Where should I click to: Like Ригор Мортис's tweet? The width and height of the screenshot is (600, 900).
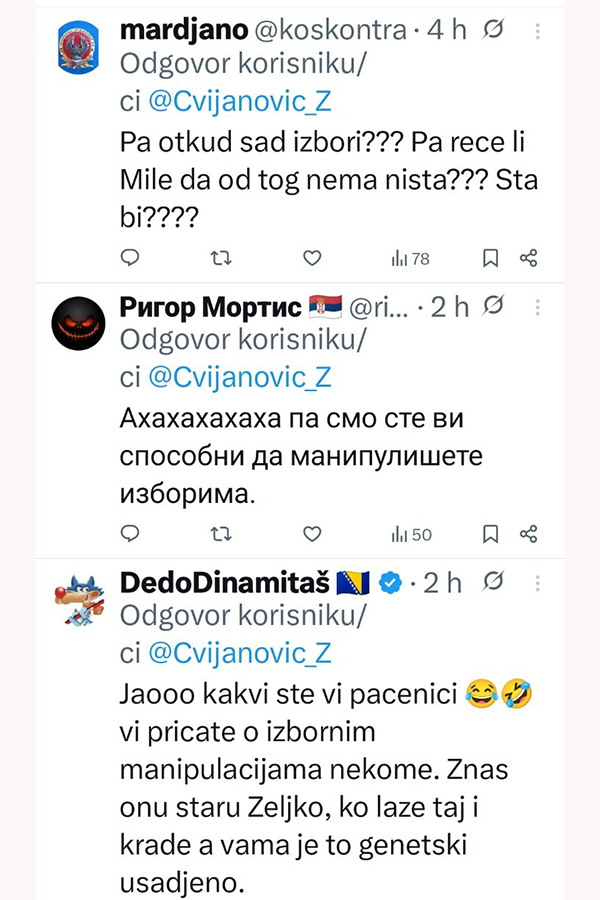coord(312,534)
